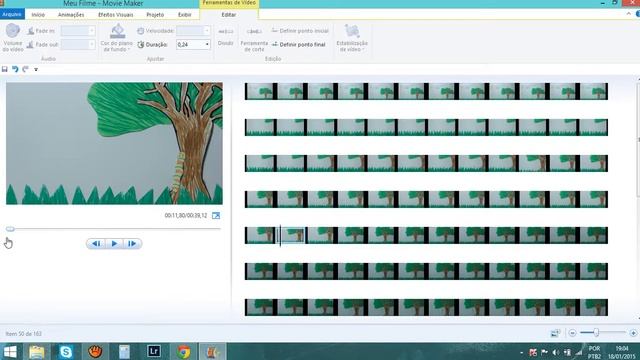Open File Explorer from taskbar
This screenshot has height=360, width=640.
click(37, 351)
